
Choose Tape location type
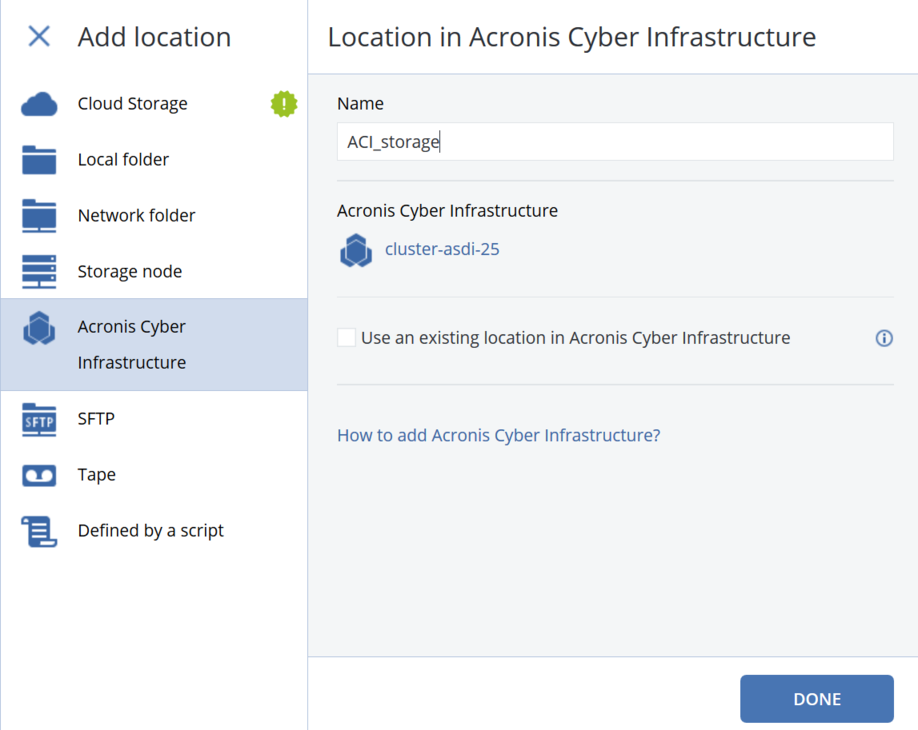click(154, 475)
